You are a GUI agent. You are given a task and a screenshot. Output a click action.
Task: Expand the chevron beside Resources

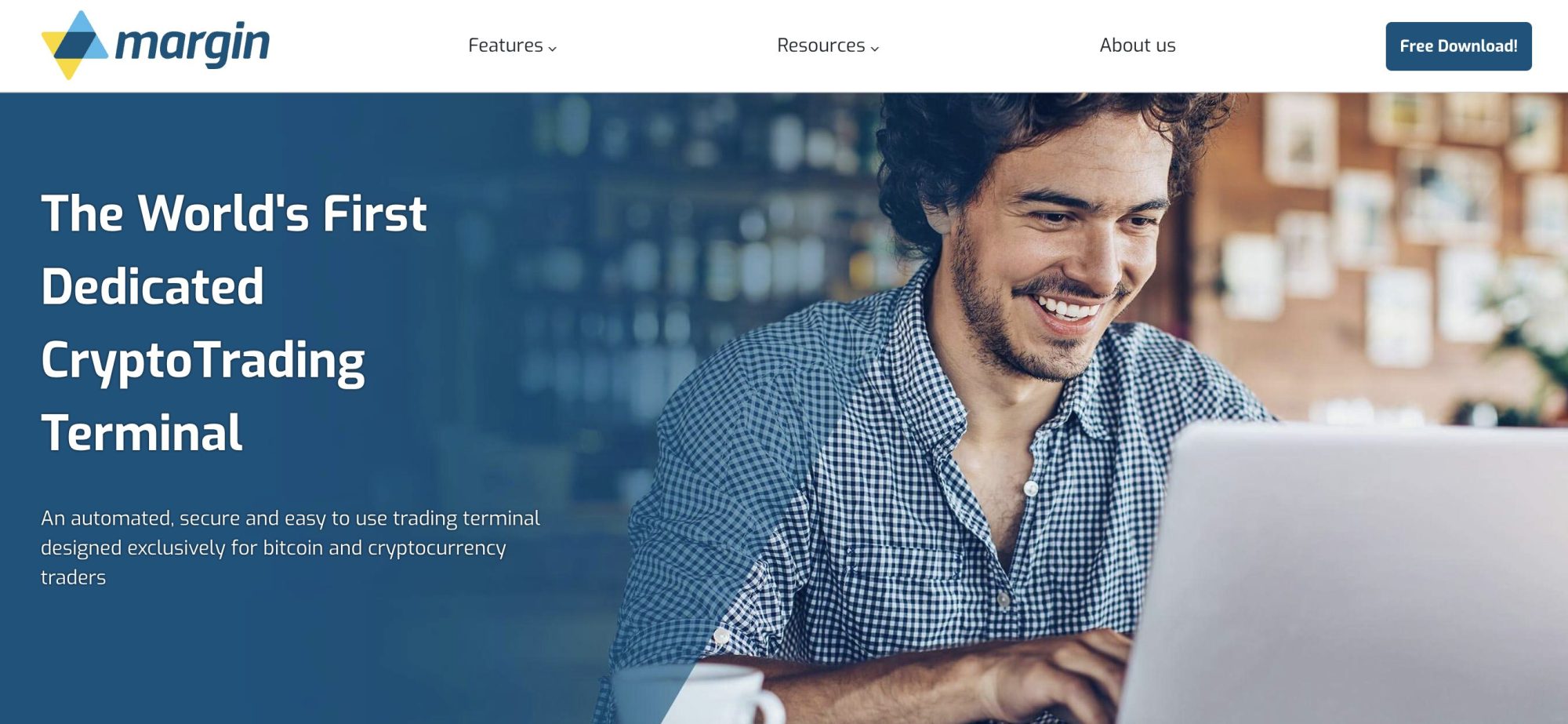point(875,49)
